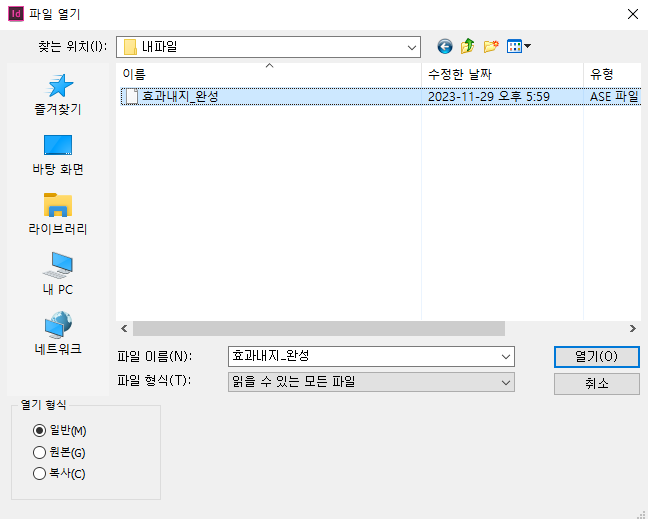Open 네트워크 location
648x519 pixels.
pyautogui.click(x=58, y=333)
